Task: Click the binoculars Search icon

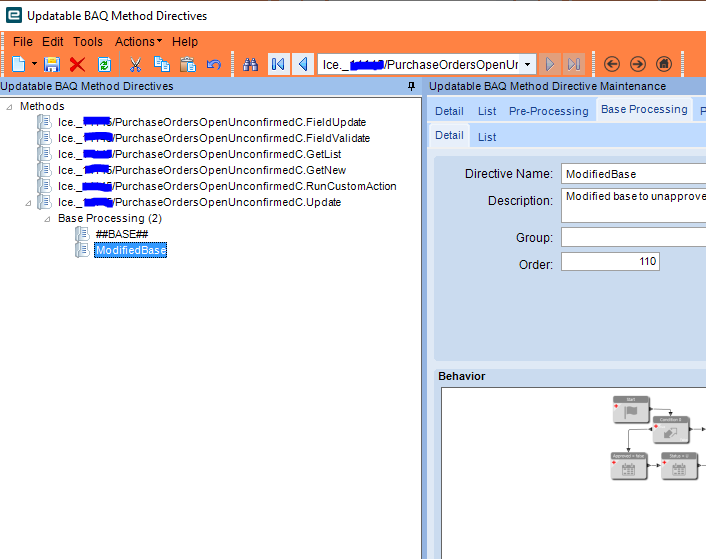Action: click(x=250, y=64)
